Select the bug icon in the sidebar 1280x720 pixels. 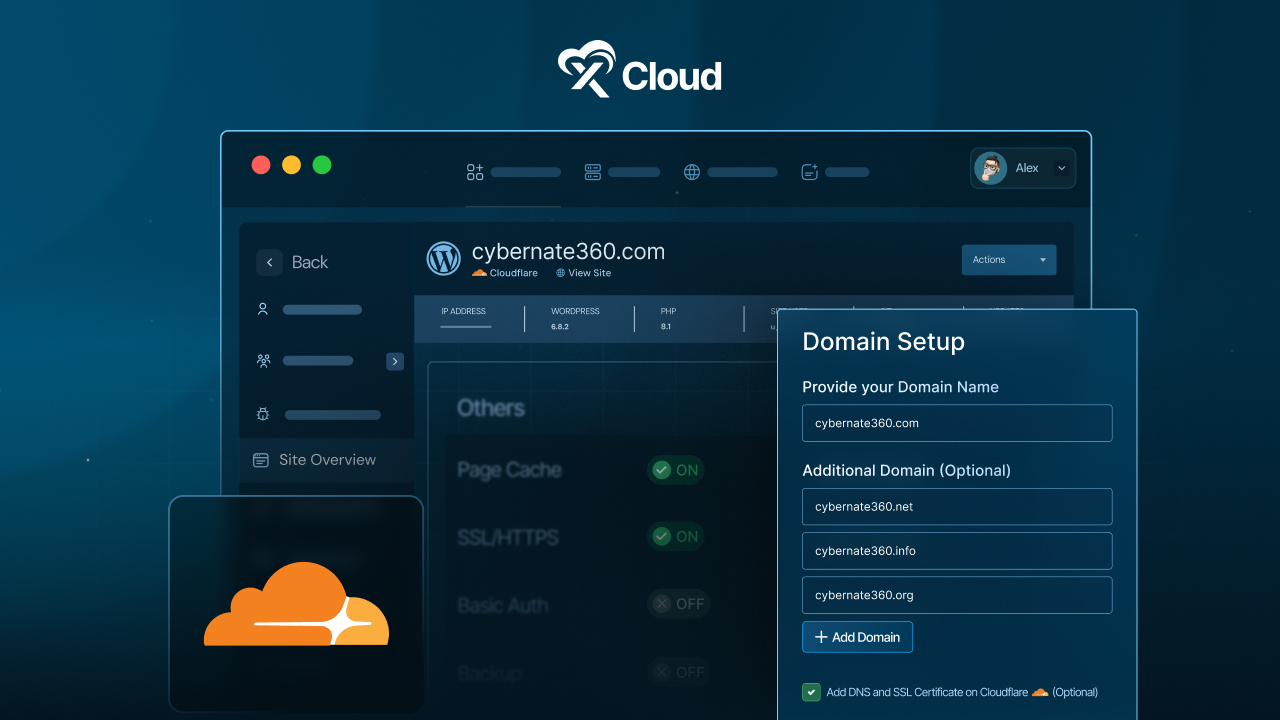point(263,414)
